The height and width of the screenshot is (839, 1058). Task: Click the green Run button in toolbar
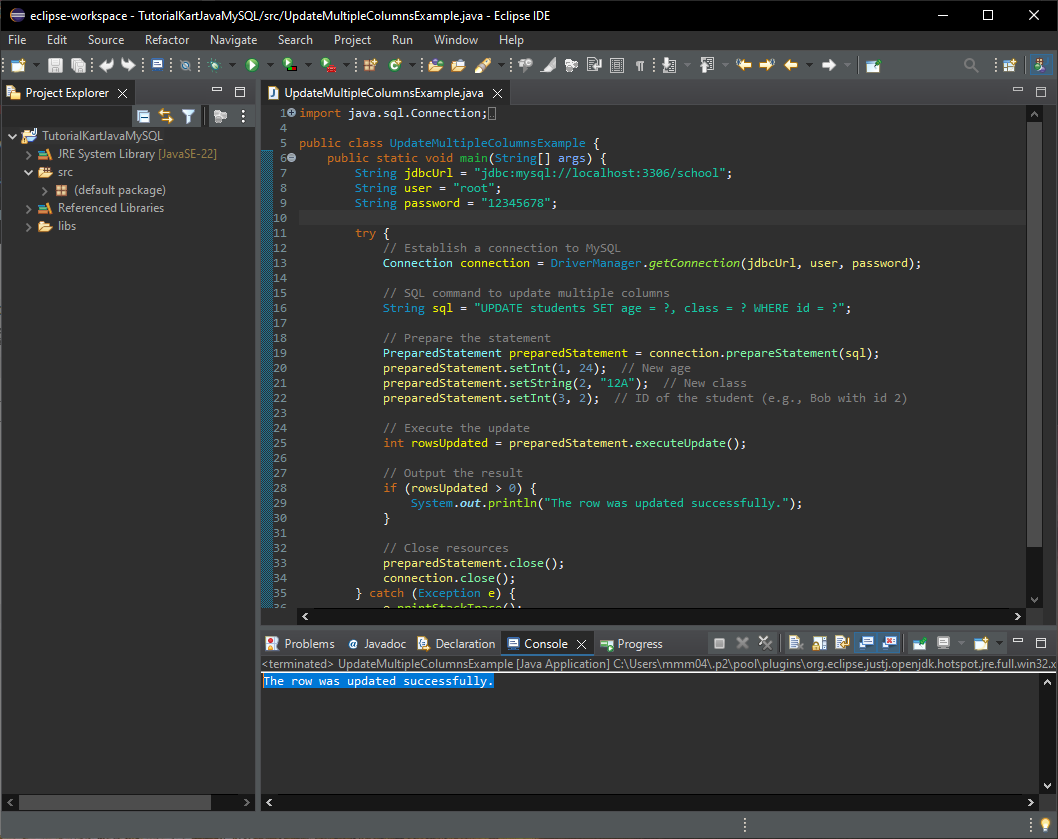click(252, 65)
